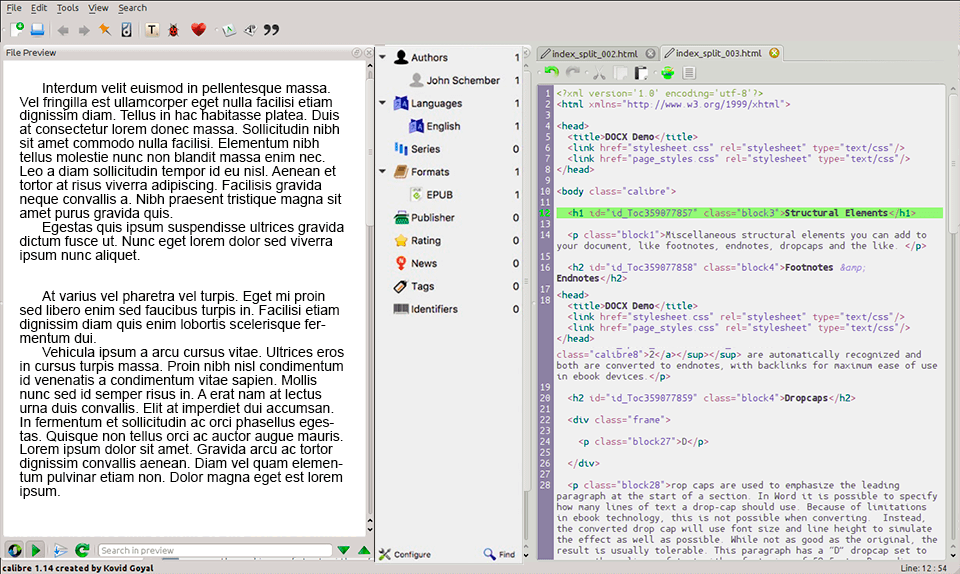Click the new file icon with green plus
This screenshot has height=574, width=960.
tap(17, 29)
